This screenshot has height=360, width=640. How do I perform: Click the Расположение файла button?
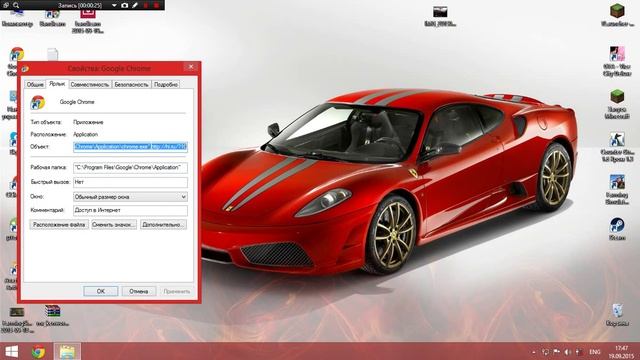coord(59,224)
